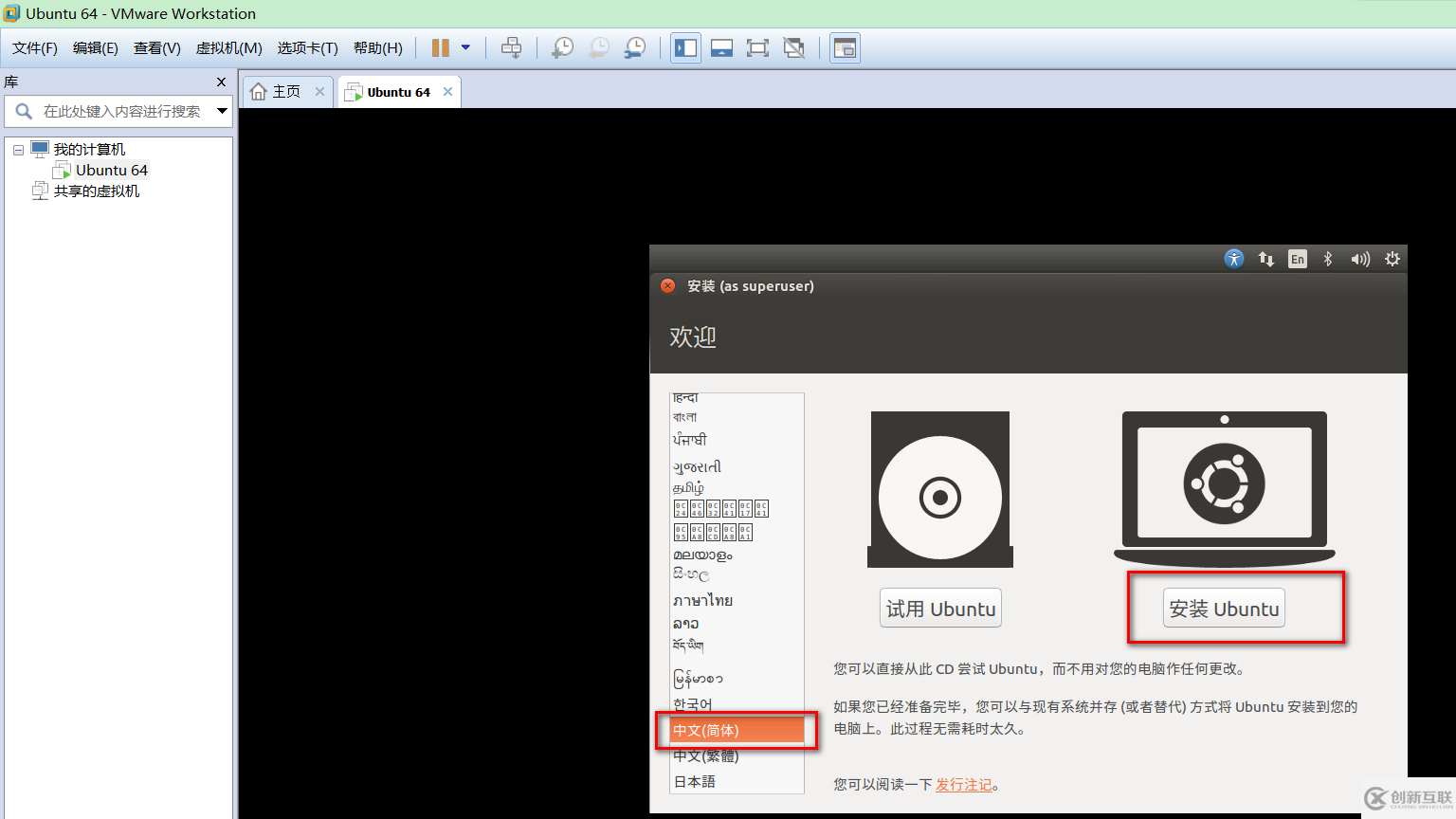1456x819 pixels.
Task: Toggle the thumbnail bar view icon
Action: pos(721,47)
